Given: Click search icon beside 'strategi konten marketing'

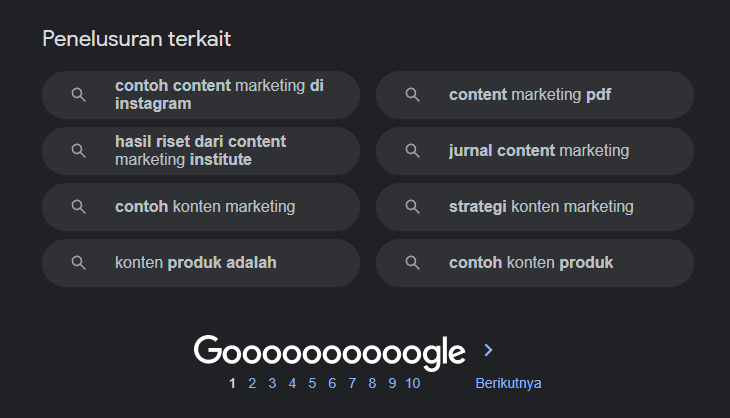Looking at the screenshot, I should click(x=412, y=207).
